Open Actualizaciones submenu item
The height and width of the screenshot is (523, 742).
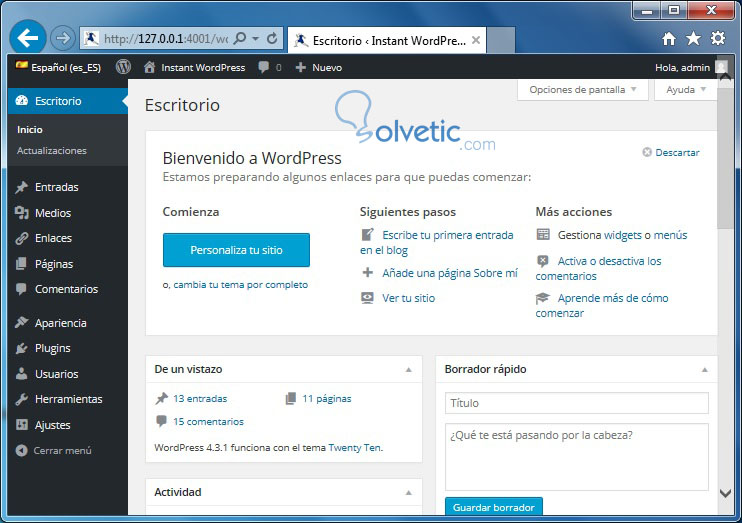[52, 151]
